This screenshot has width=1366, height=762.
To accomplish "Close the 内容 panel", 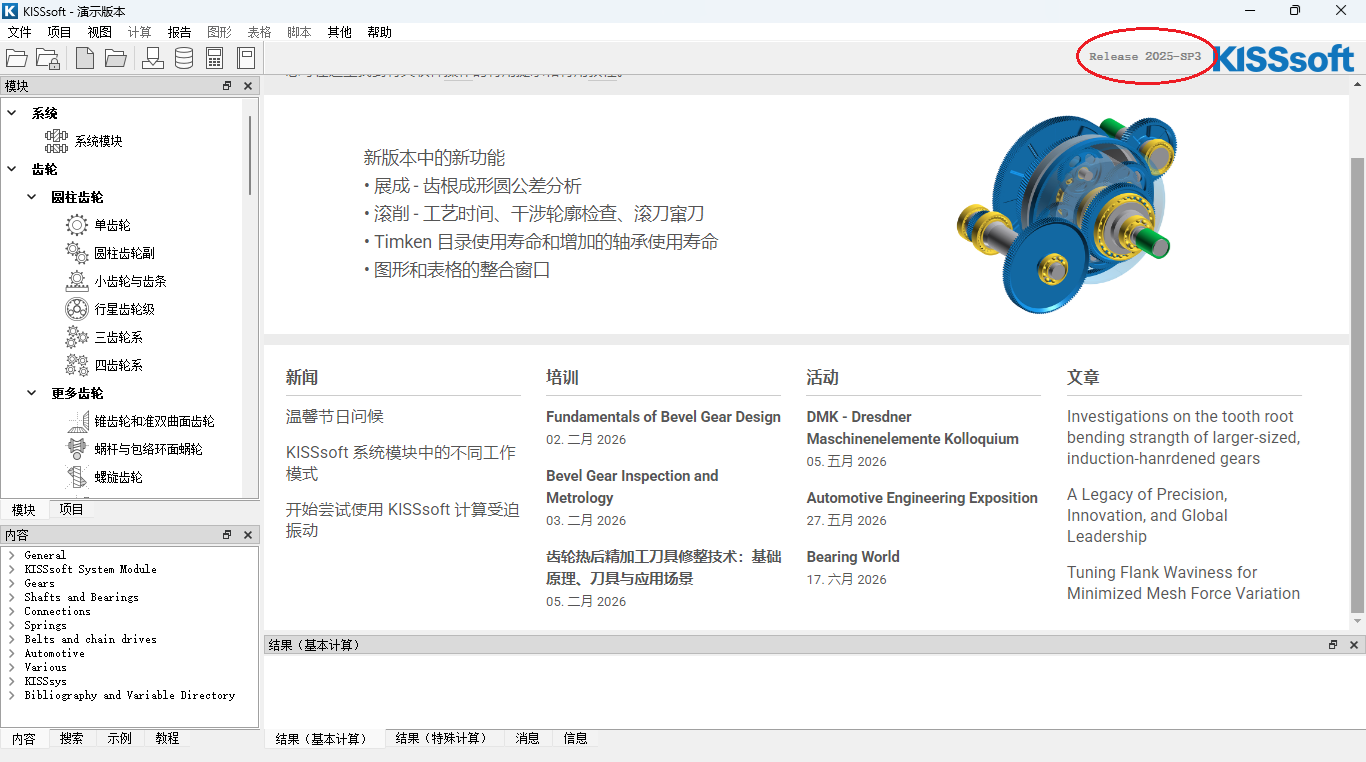I will coord(248,535).
